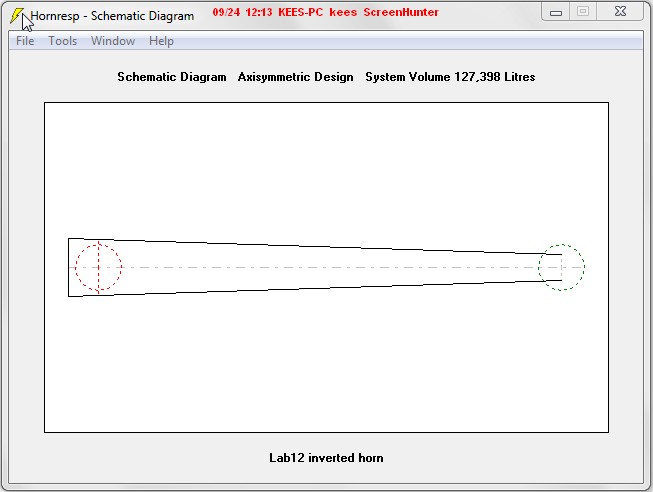653x492 pixels.
Task: Open the Window menu
Action: point(113,41)
